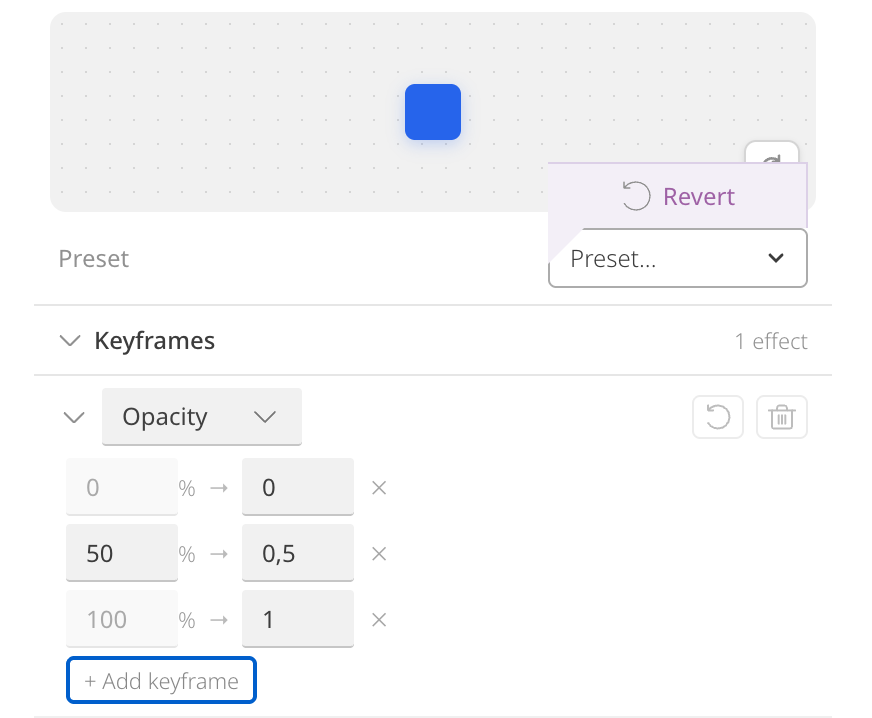Edit the 50 percent position field

(x=121, y=553)
